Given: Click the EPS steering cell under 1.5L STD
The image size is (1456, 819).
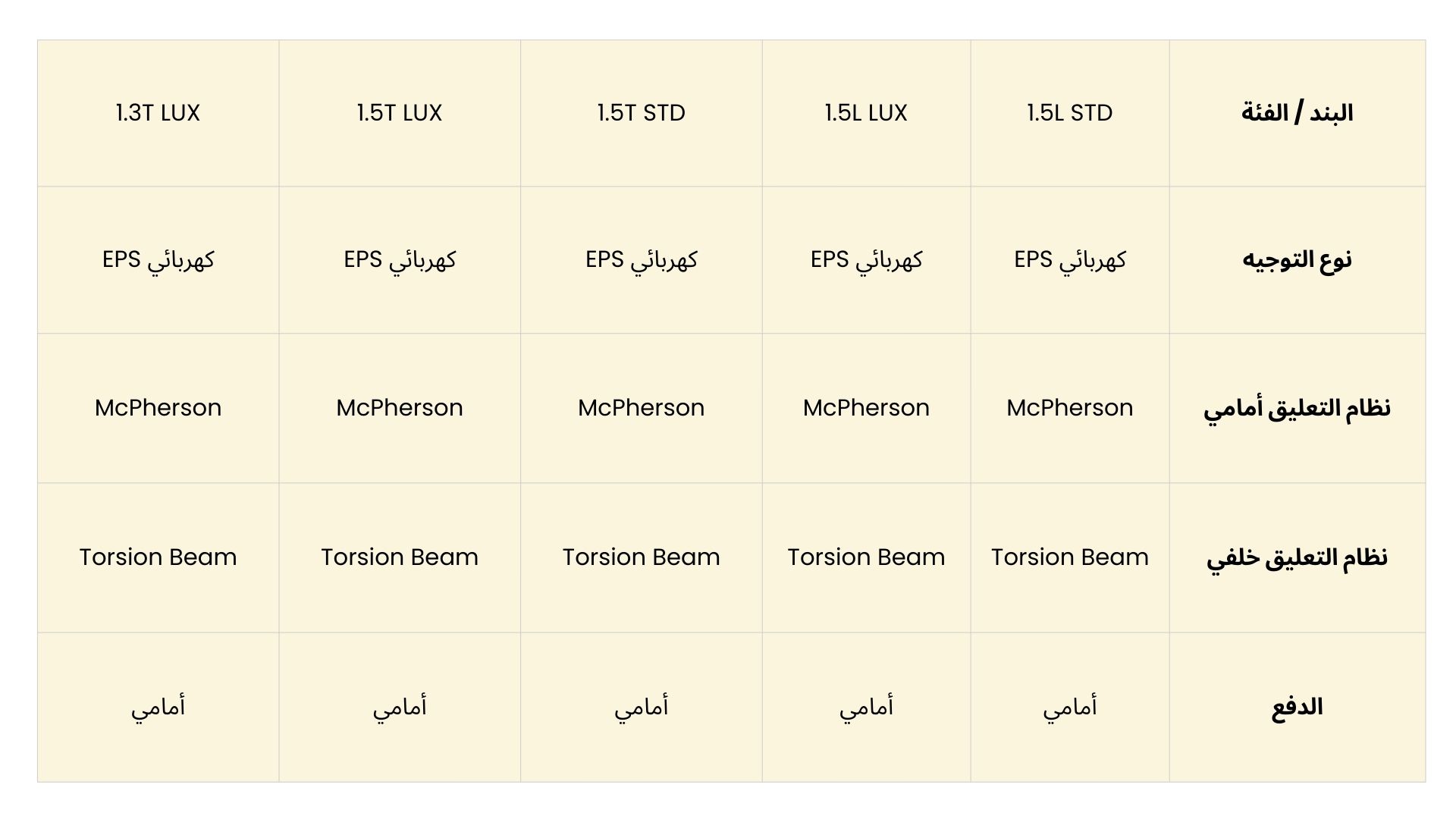Looking at the screenshot, I should (1069, 260).
